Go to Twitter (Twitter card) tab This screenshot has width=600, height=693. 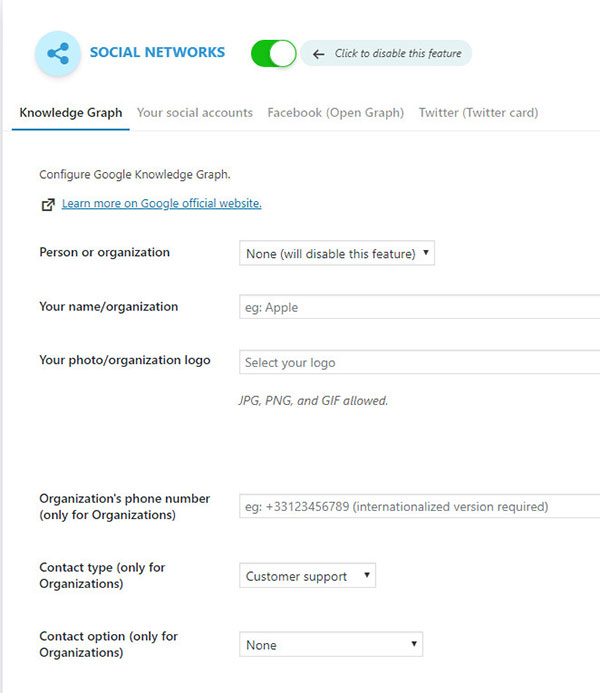[478, 113]
